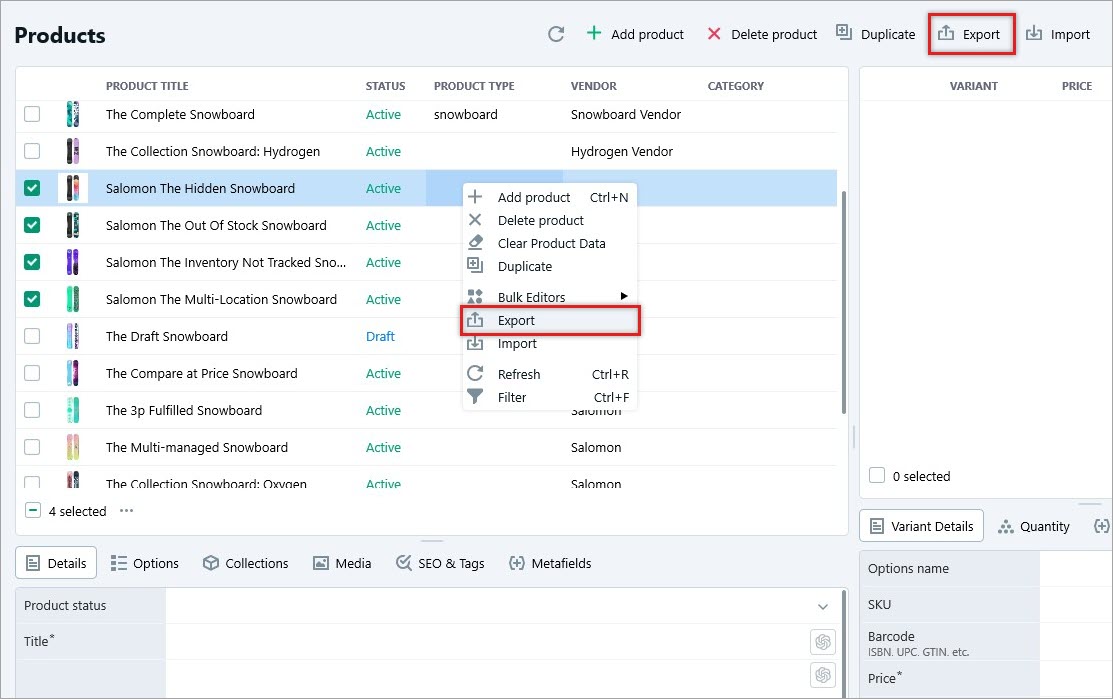Choose Export from the context menu
Image resolution: width=1113 pixels, height=699 pixels.
(x=549, y=321)
